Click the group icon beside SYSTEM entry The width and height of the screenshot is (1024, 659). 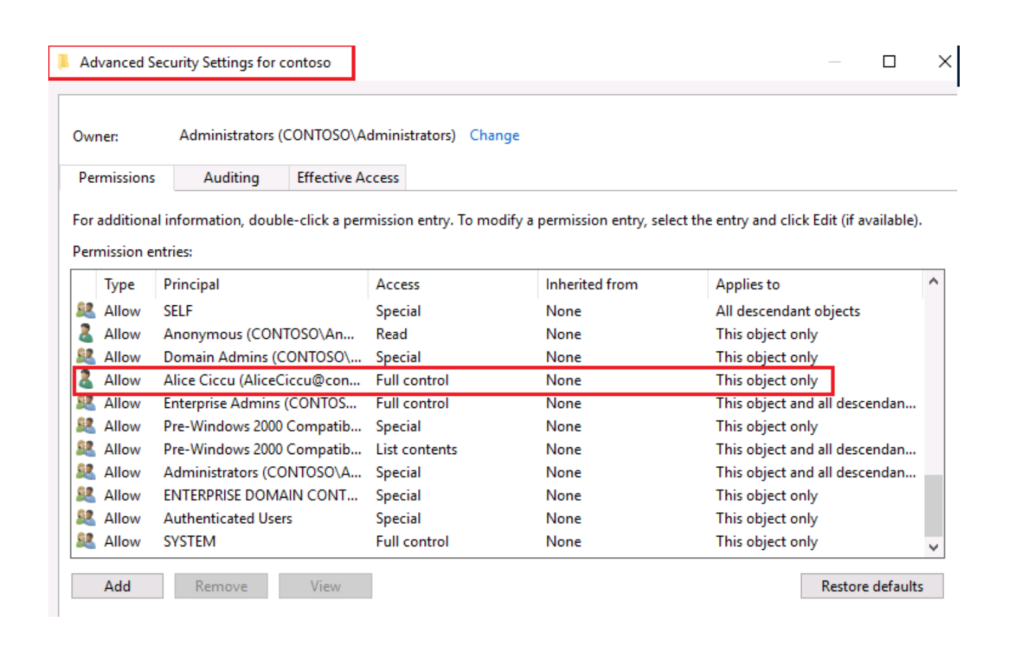86,541
